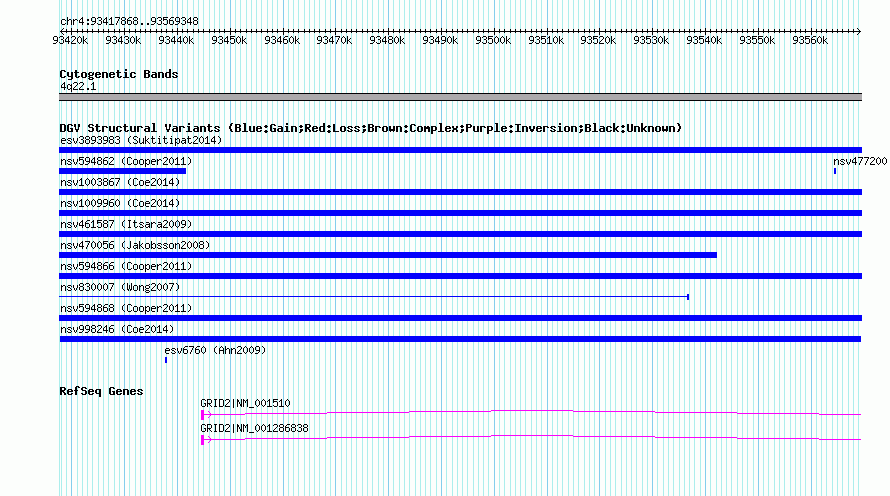The image size is (890, 496).
Task: Open the nsv594862 (Cooper2011) label
Action: tap(126, 161)
